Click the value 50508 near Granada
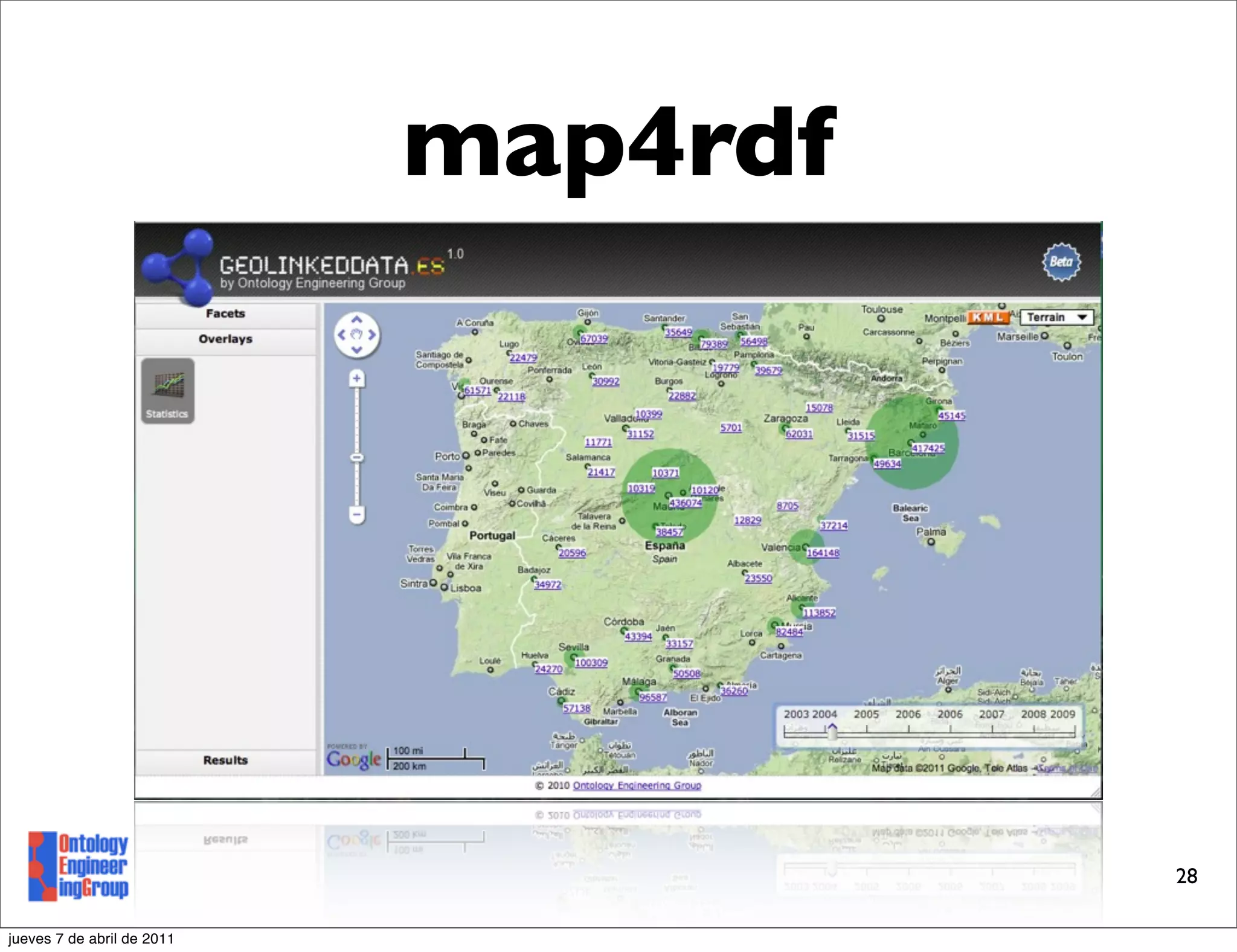The width and height of the screenshot is (1237, 952). coord(687,674)
